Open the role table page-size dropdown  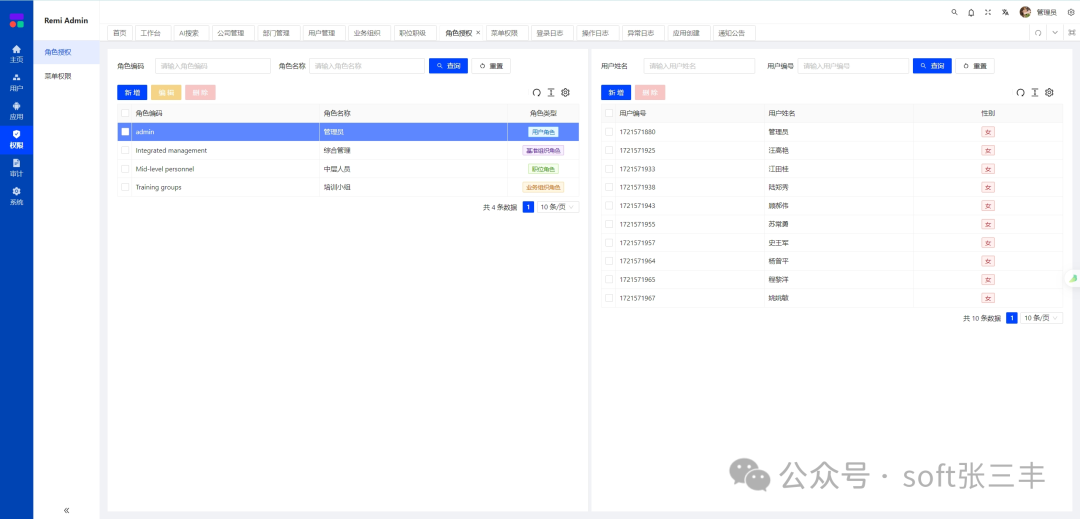coord(558,207)
